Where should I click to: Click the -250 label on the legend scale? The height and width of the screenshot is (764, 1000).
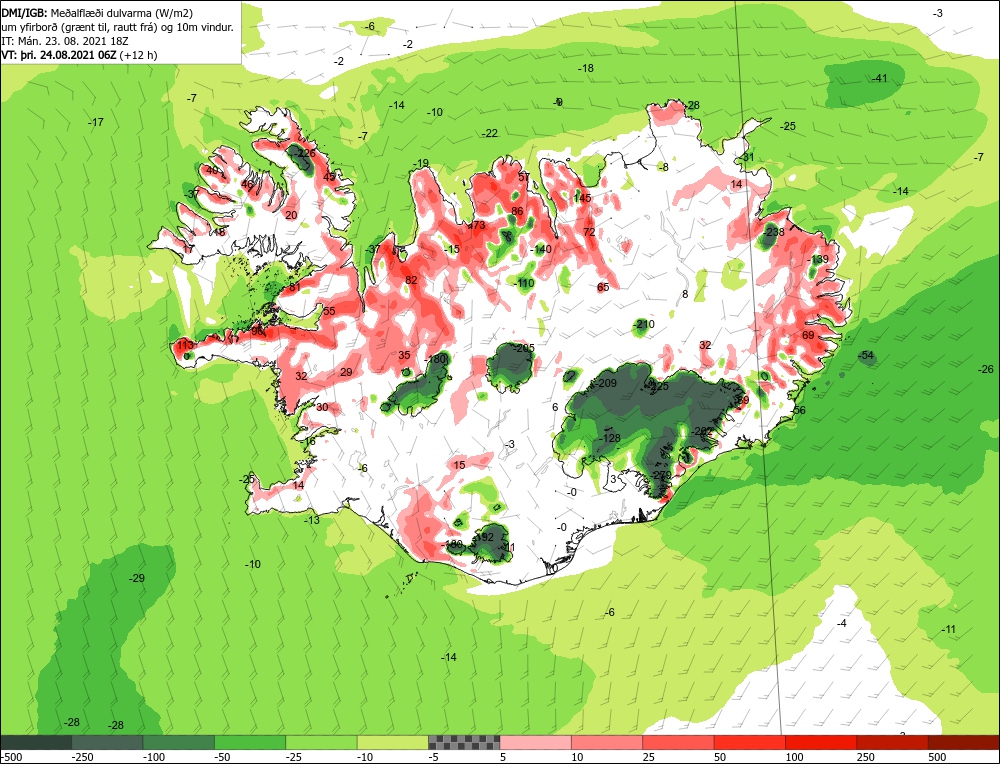tap(83, 757)
